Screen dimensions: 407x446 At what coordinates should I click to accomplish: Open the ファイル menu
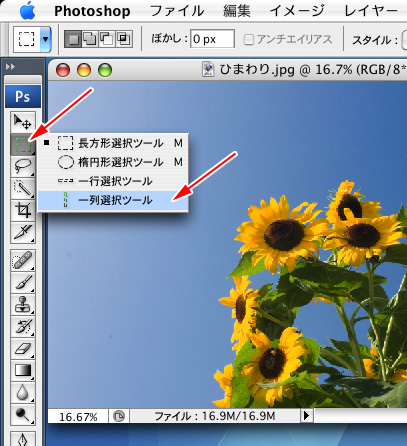click(x=177, y=11)
